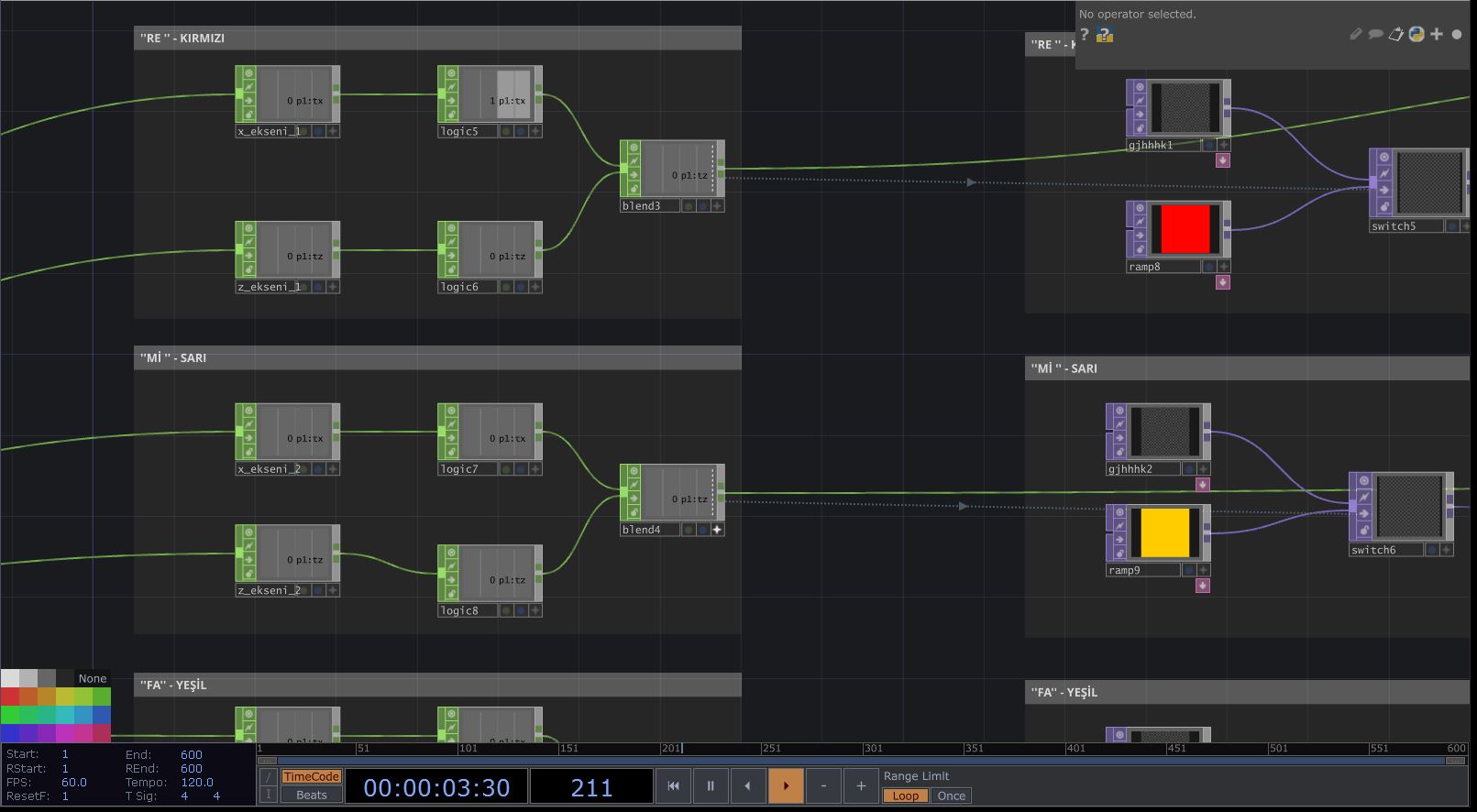This screenshot has height=812, width=1477.
Task: Open the copy parameters clipboard icon
Action: (x=1395, y=34)
